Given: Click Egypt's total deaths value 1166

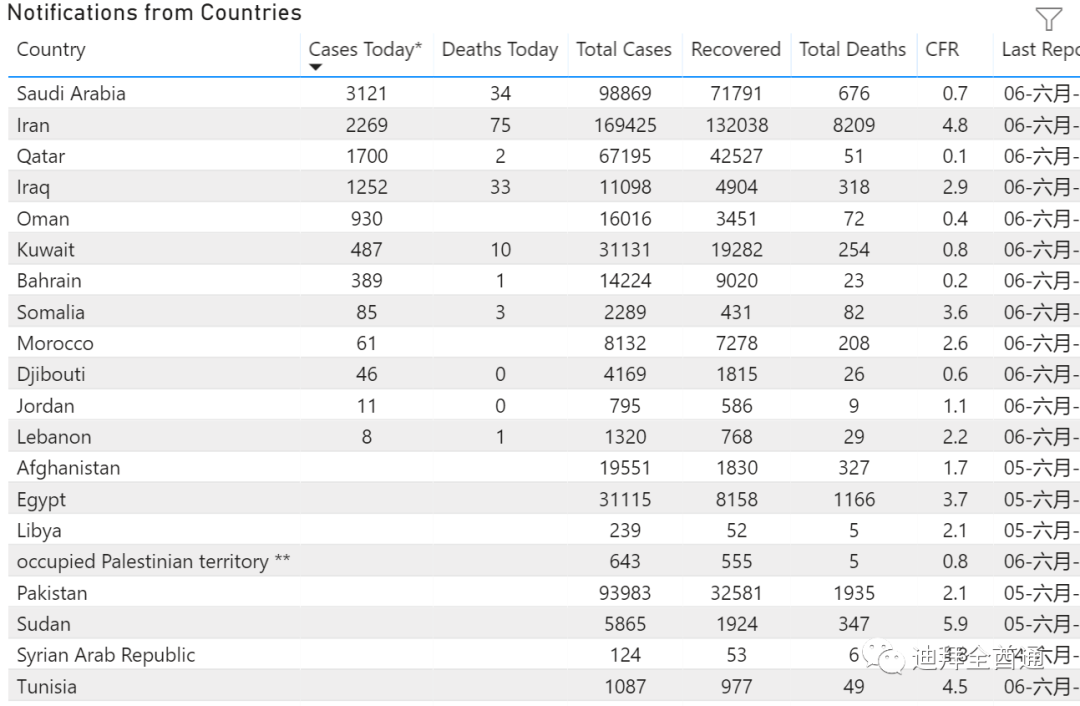Looking at the screenshot, I should click(x=854, y=500).
